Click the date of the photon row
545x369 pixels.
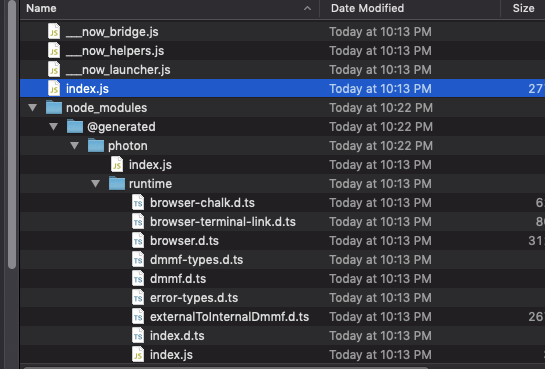(381, 146)
